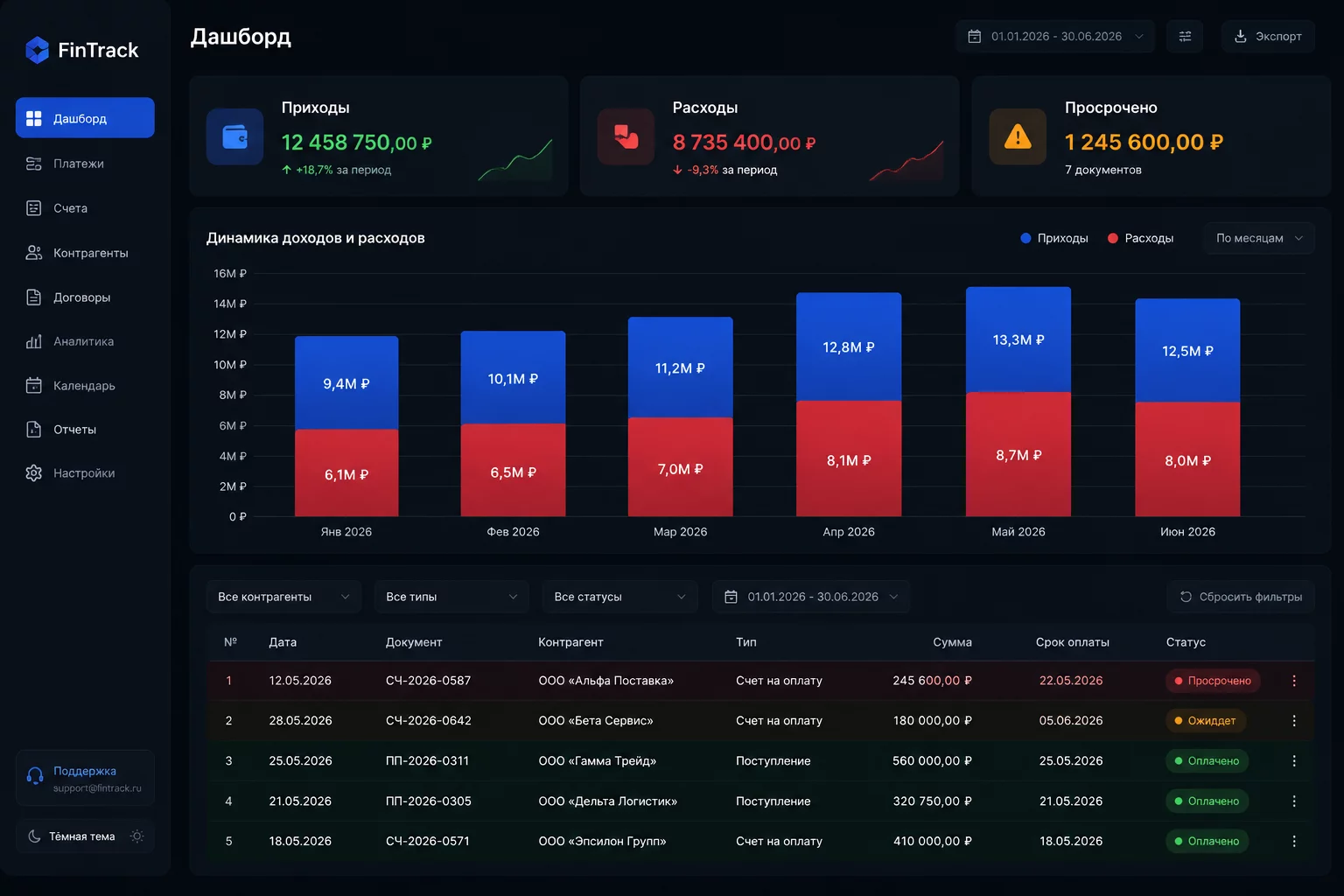This screenshot has width=1344, height=896.
Task: Click the Счета document icon
Action: [34, 208]
